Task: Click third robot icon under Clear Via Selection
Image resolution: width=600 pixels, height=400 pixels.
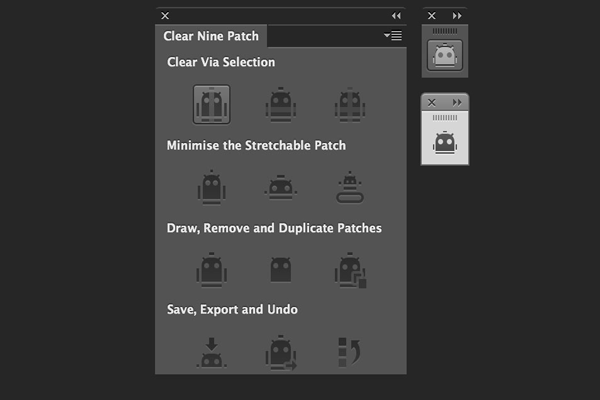Action: 350,104
